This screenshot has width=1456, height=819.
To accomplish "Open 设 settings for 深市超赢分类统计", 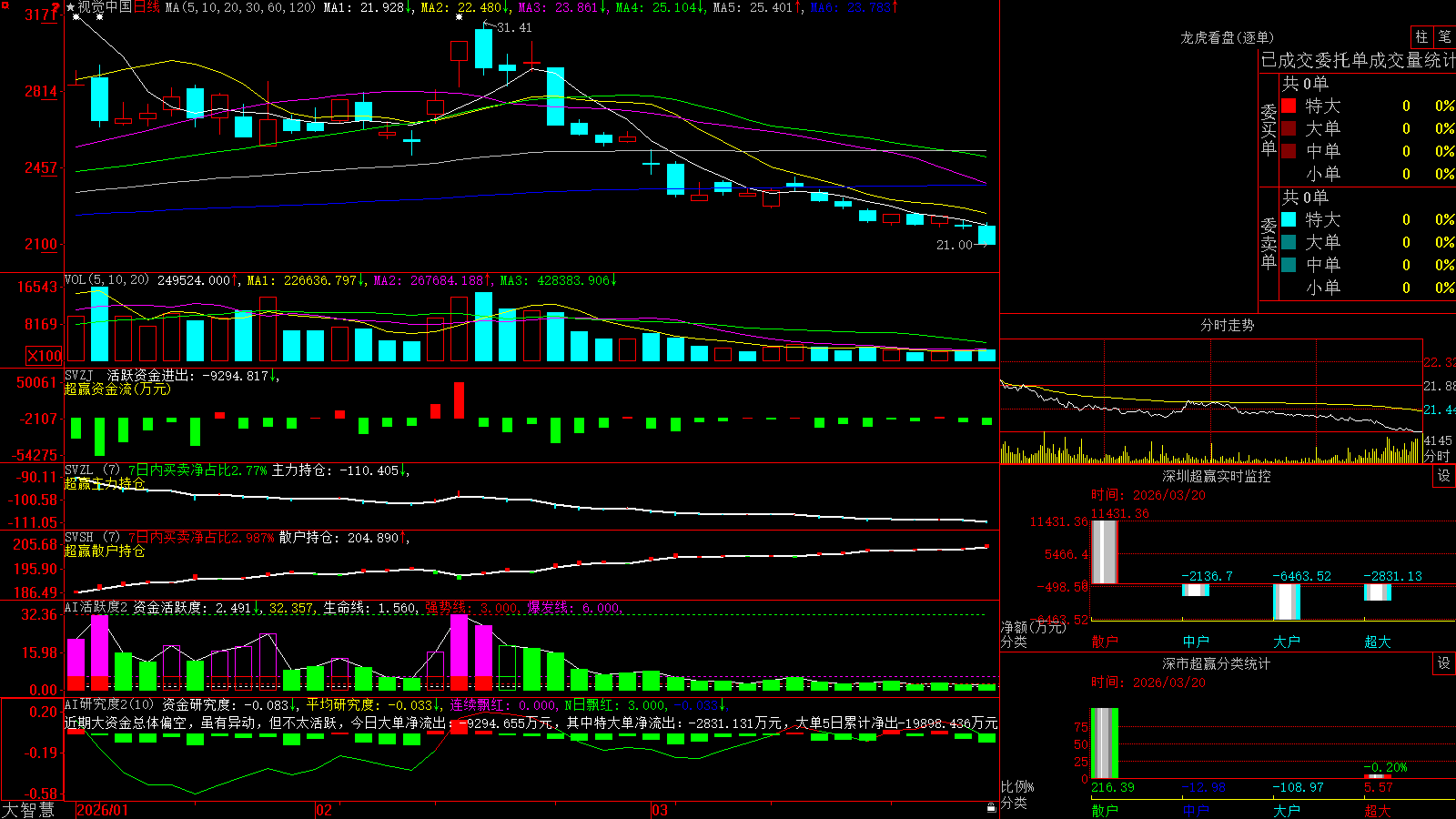I will point(1444,663).
